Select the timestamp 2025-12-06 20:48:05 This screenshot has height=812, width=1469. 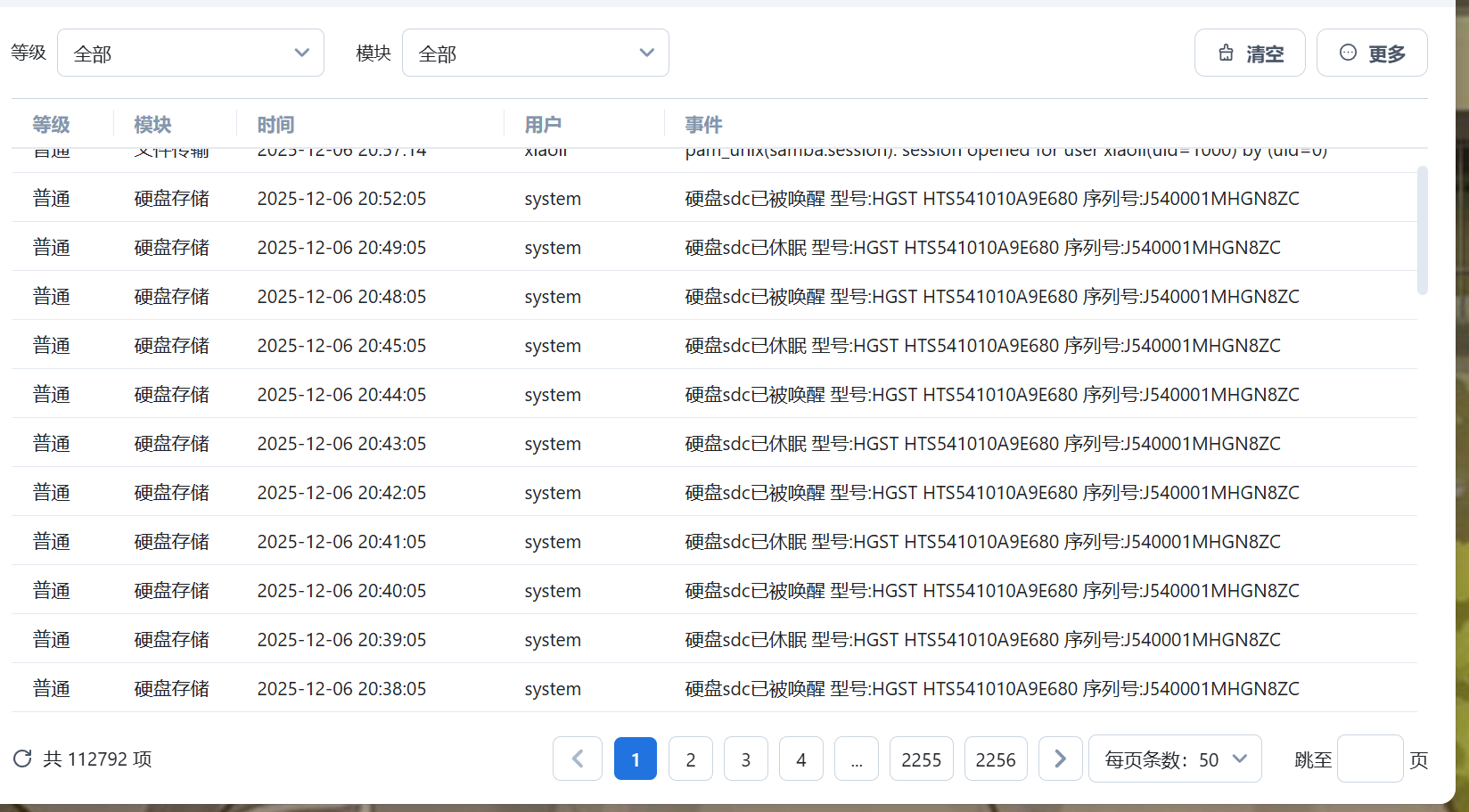(x=341, y=297)
